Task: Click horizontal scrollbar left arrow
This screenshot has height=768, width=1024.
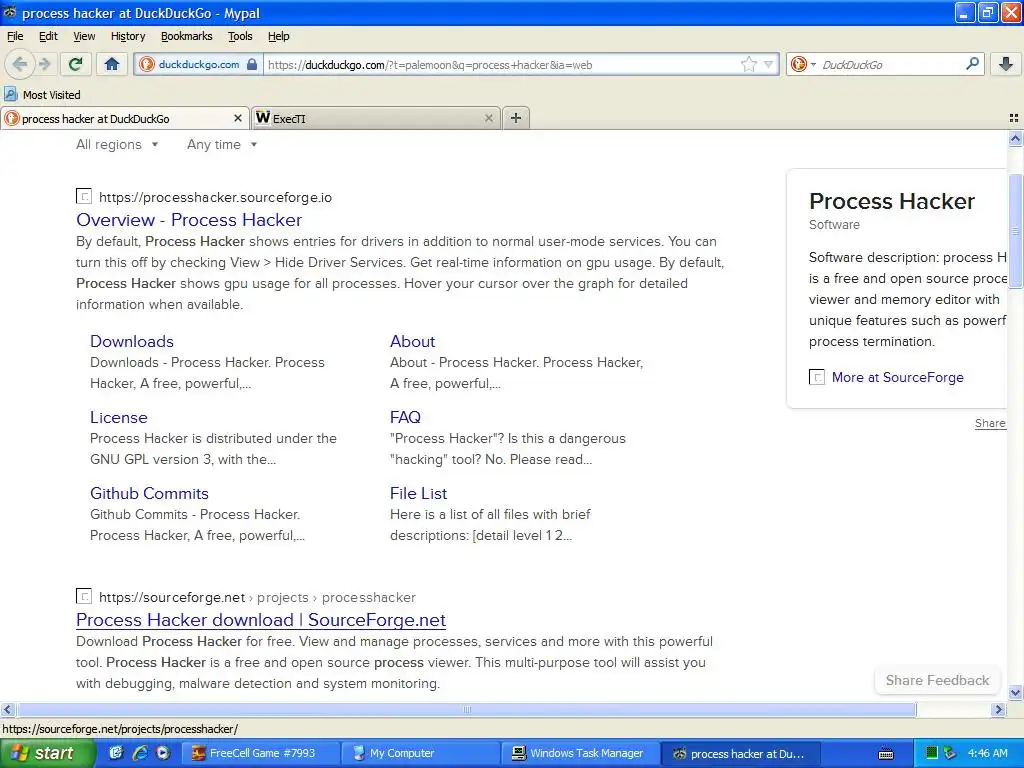Action: pos(8,709)
